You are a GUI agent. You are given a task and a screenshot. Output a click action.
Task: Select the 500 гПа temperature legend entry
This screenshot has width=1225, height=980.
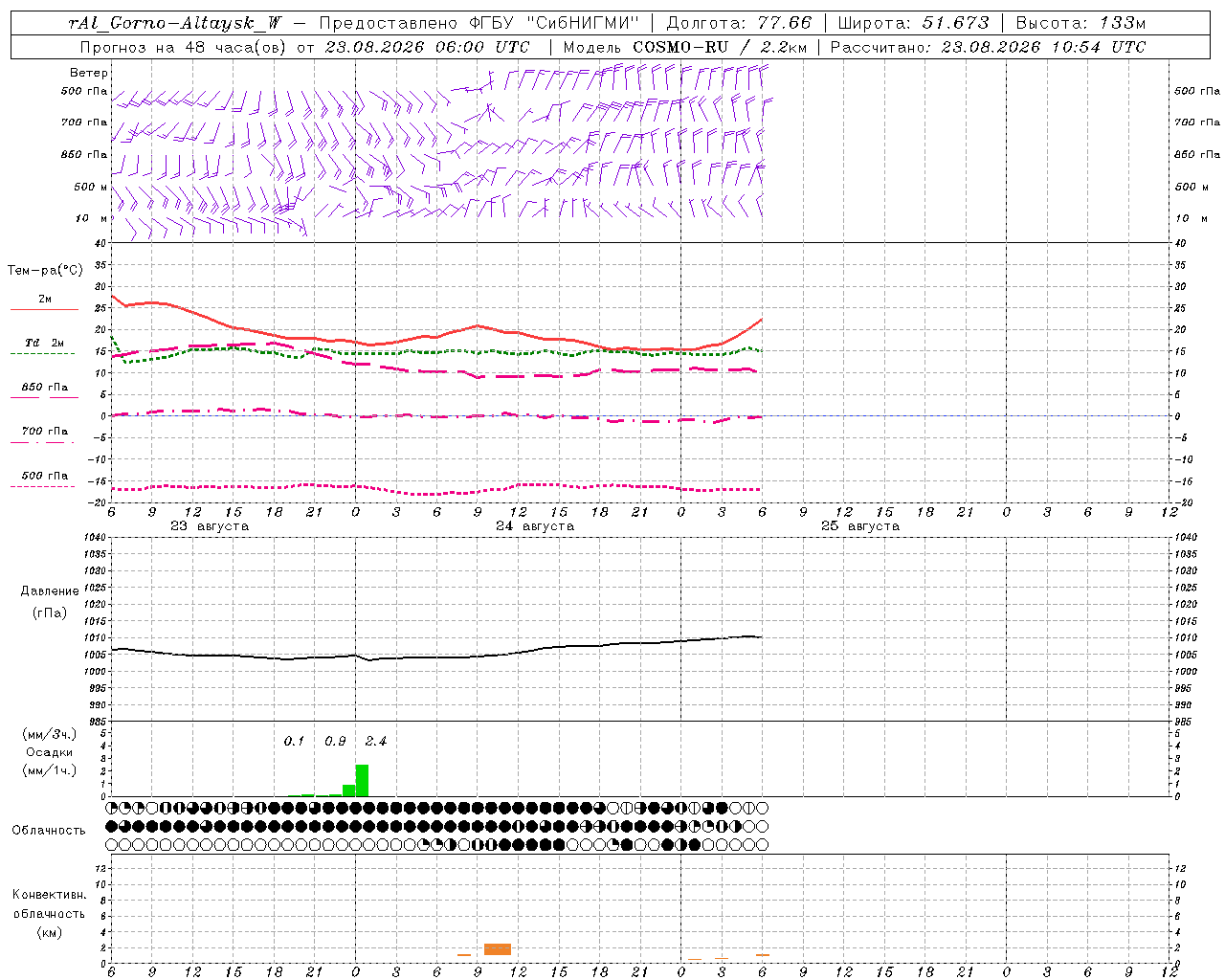tap(45, 476)
